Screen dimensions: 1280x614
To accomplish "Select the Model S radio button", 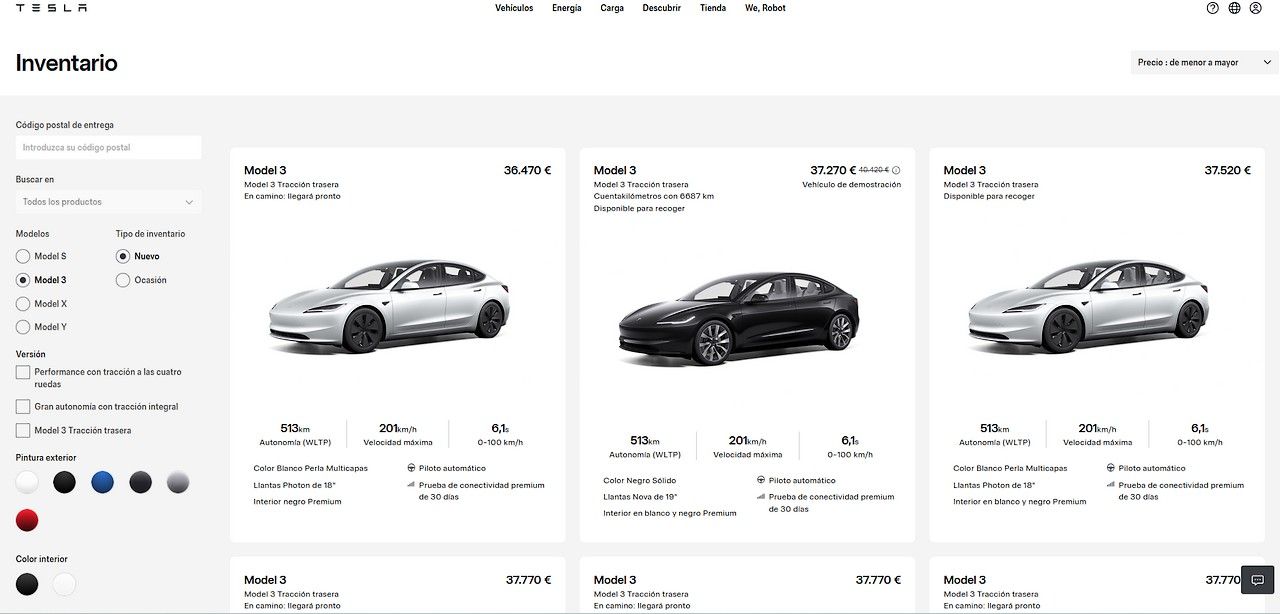I will click(x=23, y=257).
